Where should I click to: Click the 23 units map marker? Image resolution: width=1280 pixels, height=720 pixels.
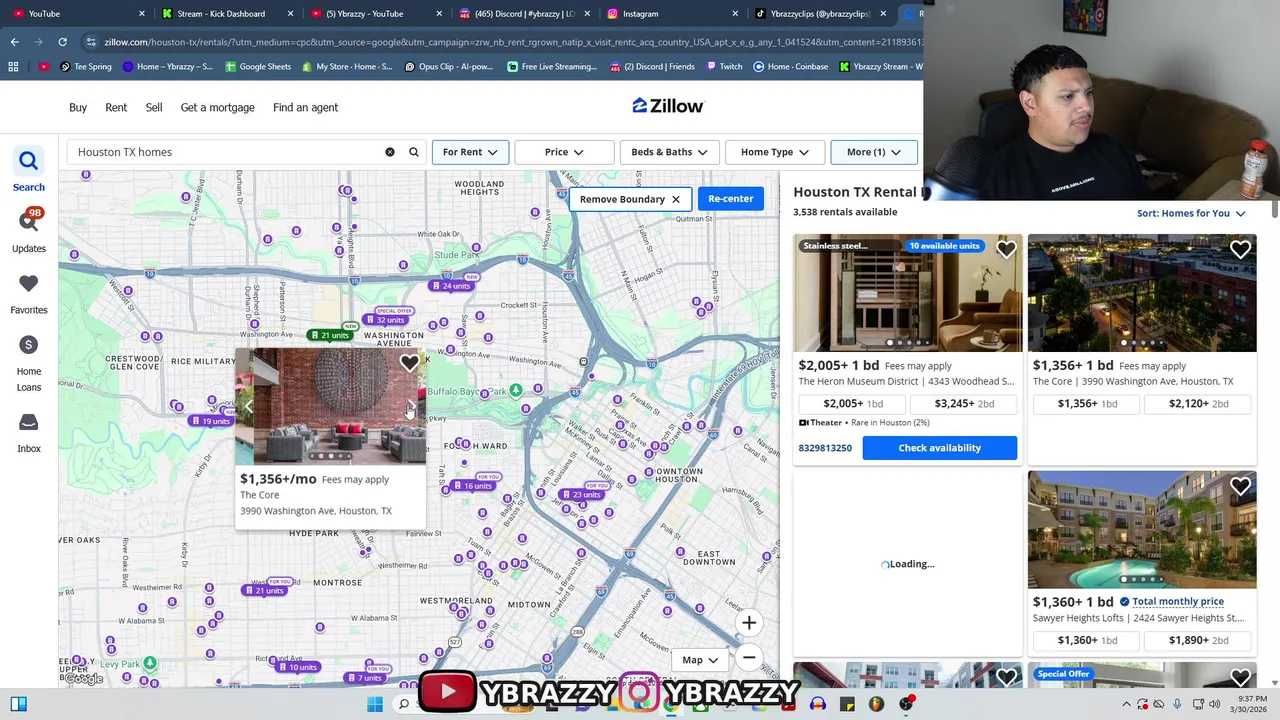581,494
